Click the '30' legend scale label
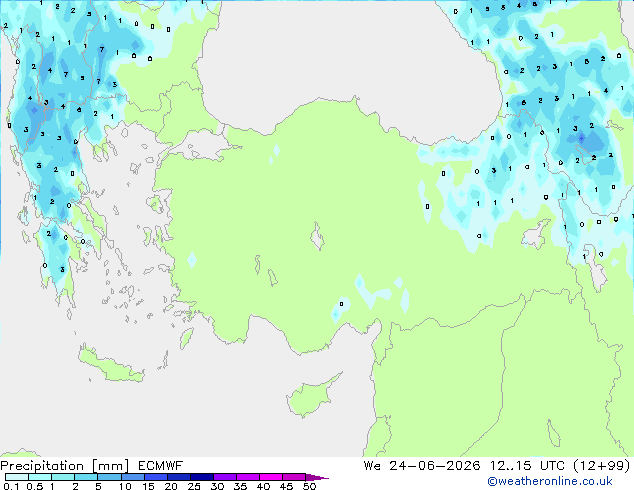The height and width of the screenshot is (490, 634). (217, 486)
